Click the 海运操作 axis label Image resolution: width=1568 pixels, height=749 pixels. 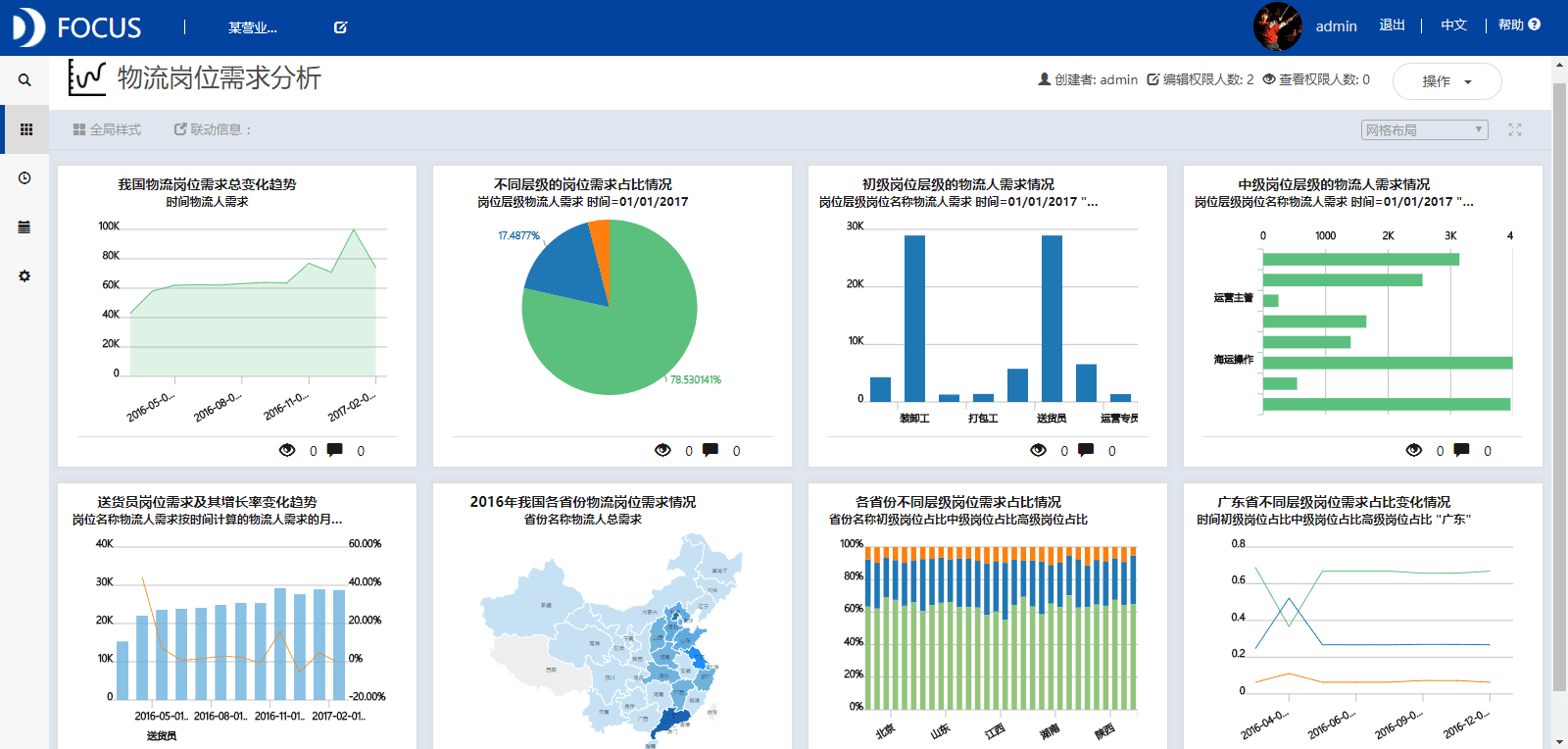(1233, 360)
